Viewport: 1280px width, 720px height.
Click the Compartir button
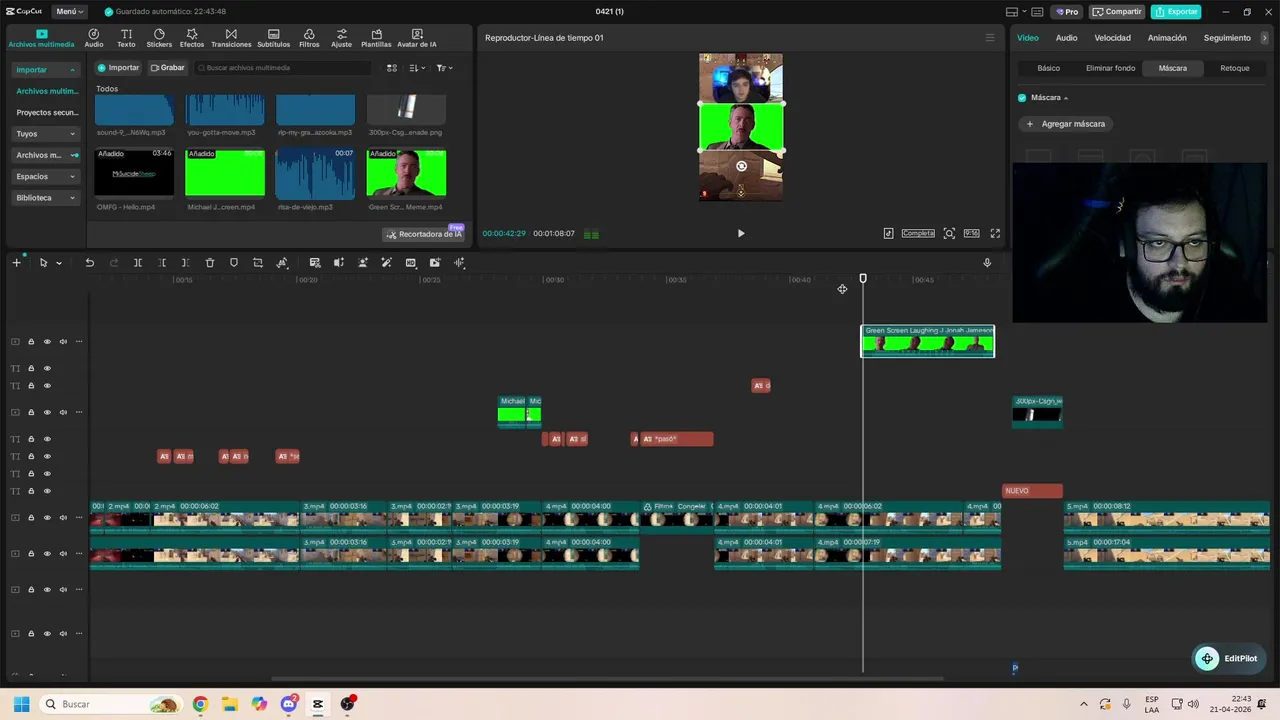[x=1117, y=12]
